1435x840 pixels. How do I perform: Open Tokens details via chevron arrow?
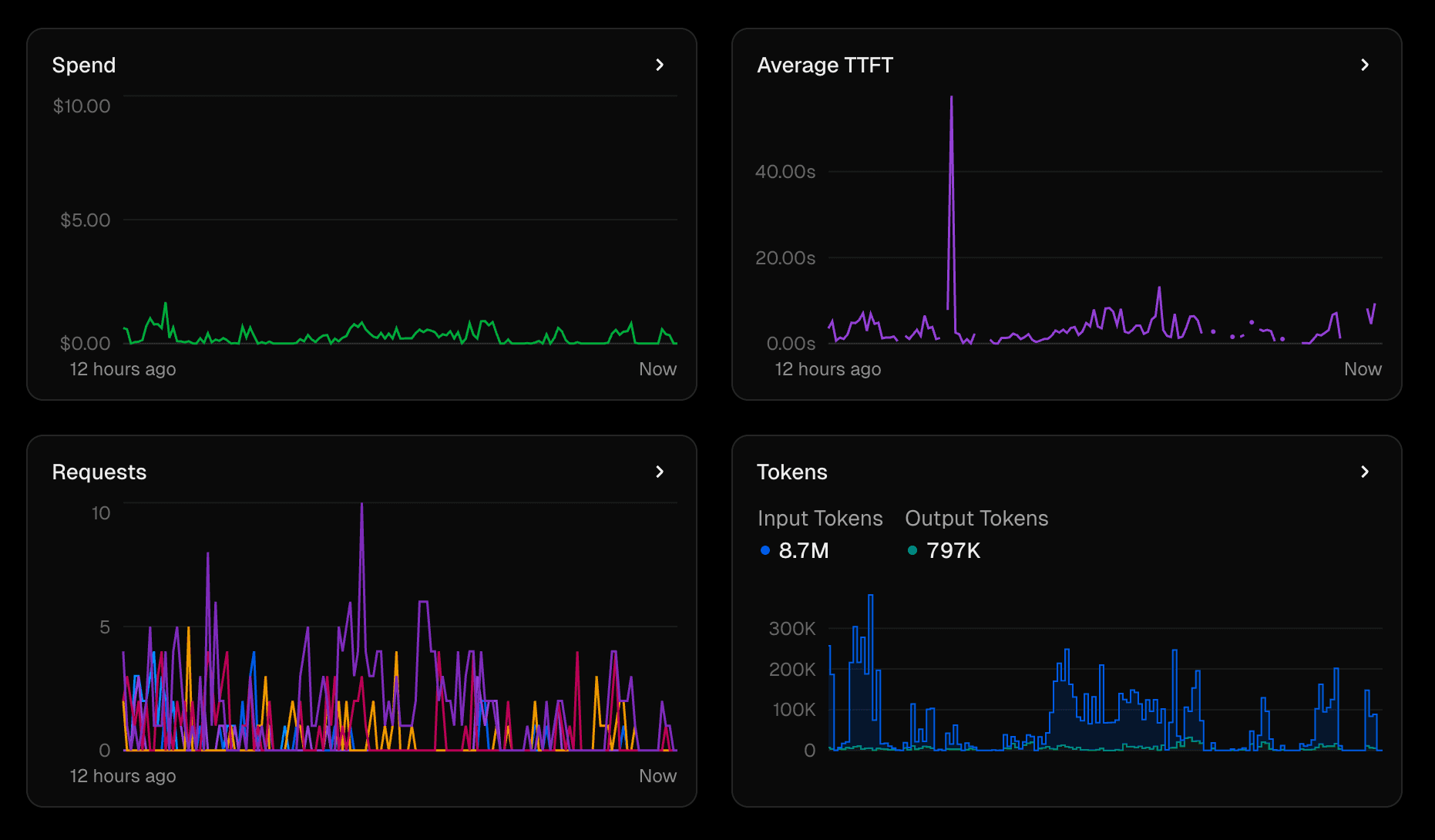(x=1364, y=472)
